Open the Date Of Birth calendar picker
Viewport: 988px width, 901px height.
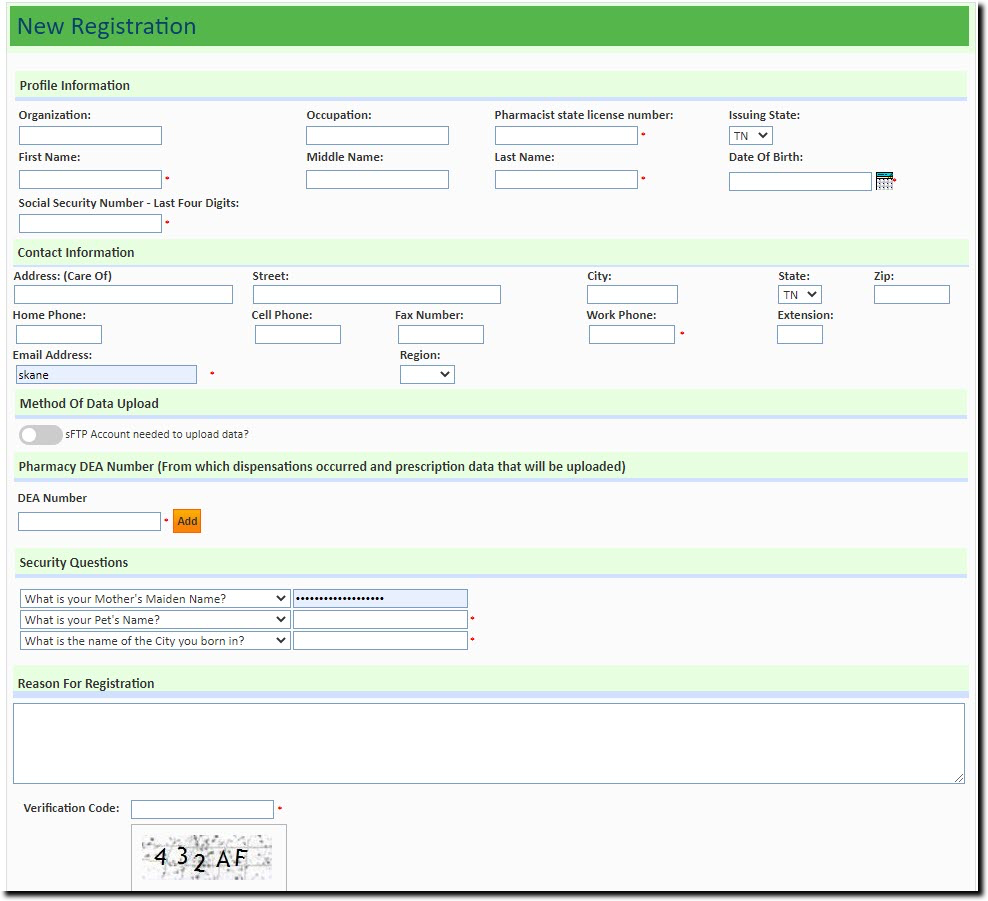(884, 180)
